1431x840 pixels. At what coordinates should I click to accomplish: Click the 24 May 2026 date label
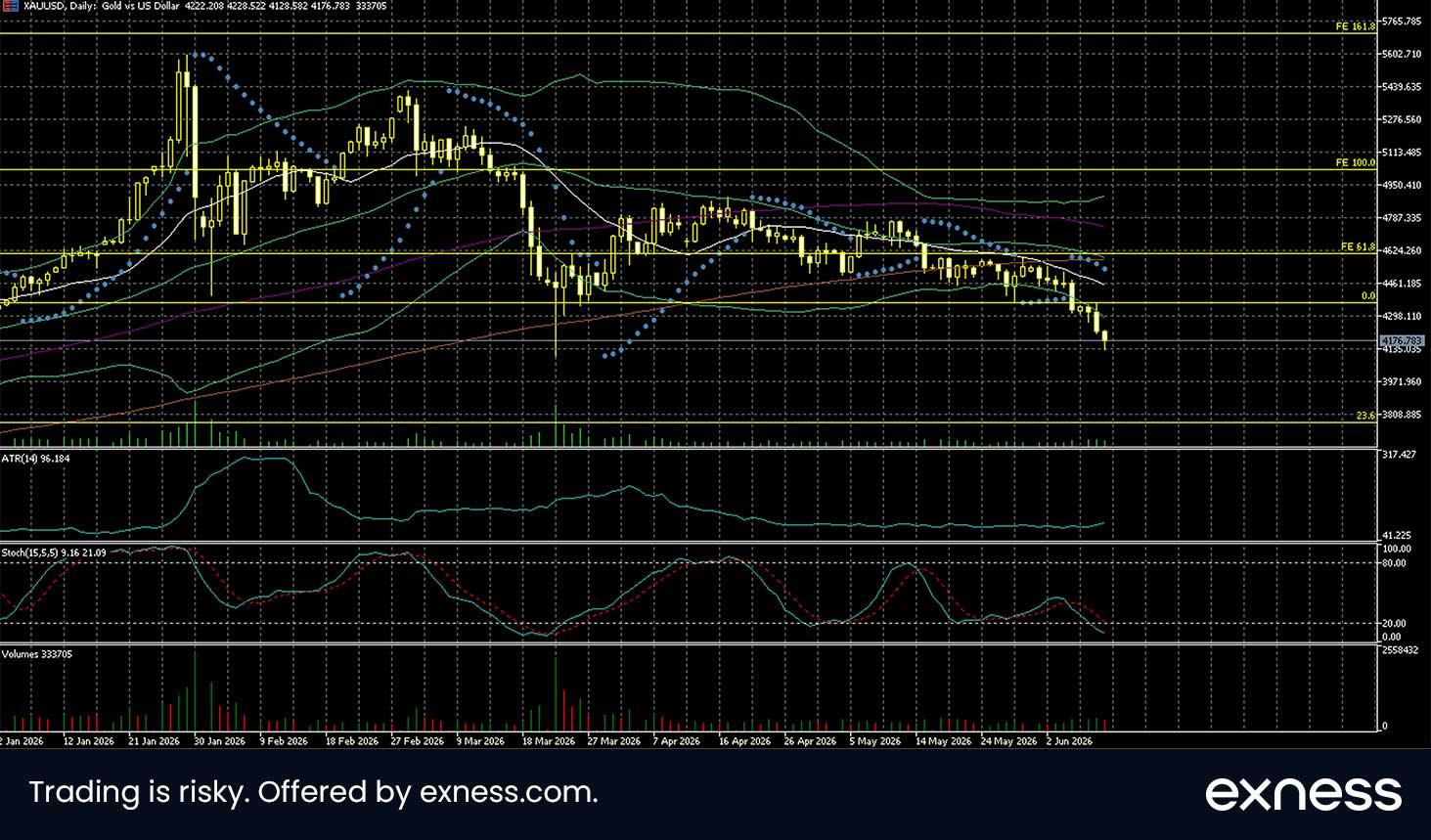(1008, 741)
